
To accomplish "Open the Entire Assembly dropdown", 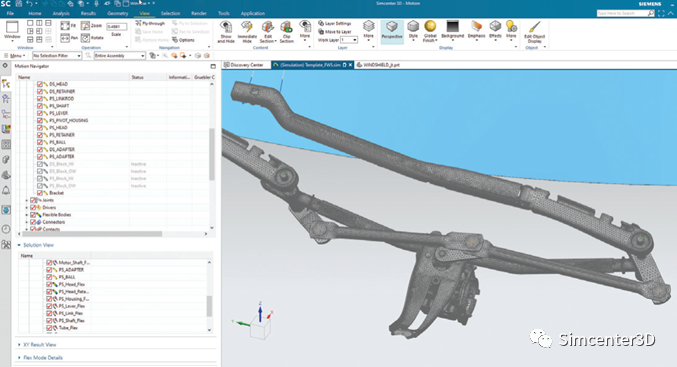I will point(120,56).
